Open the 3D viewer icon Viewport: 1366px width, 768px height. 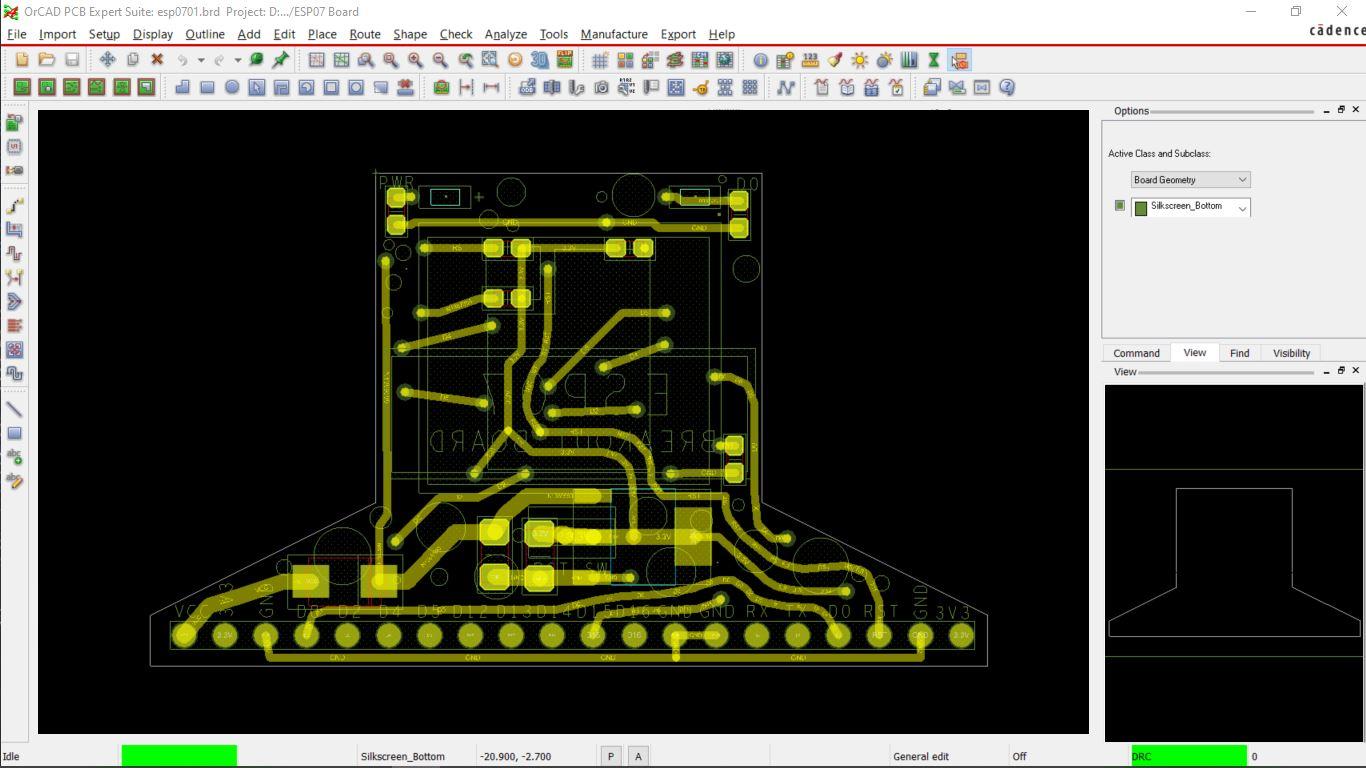click(x=539, y=60)
